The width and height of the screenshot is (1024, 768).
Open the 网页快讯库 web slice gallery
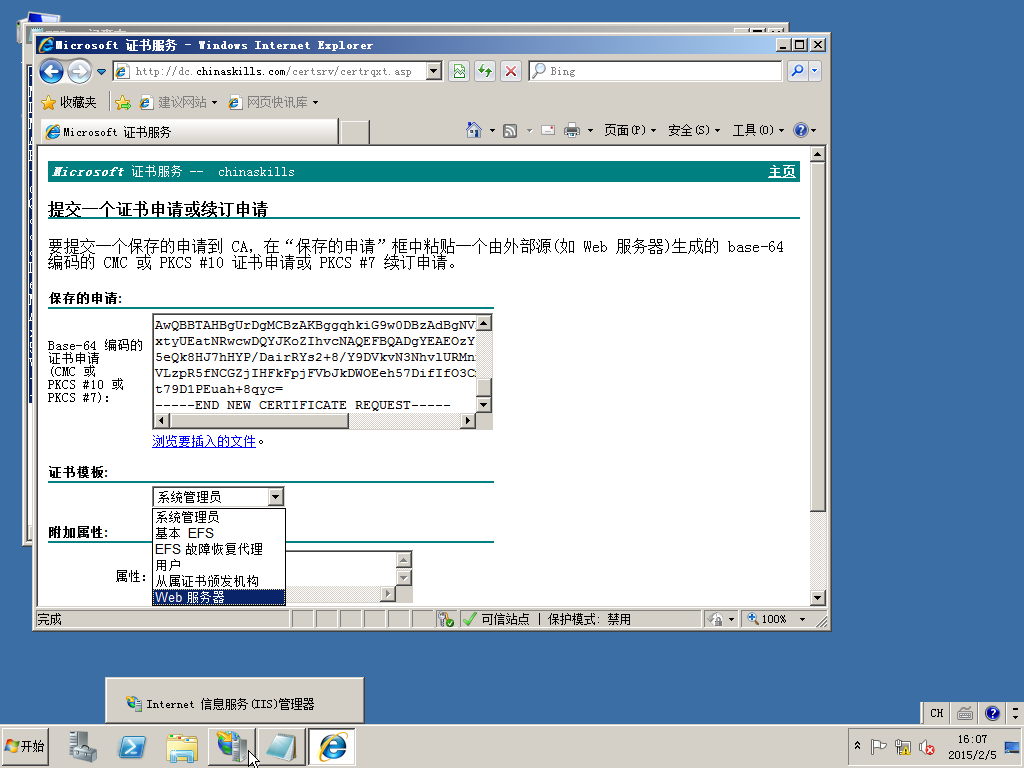274,103
